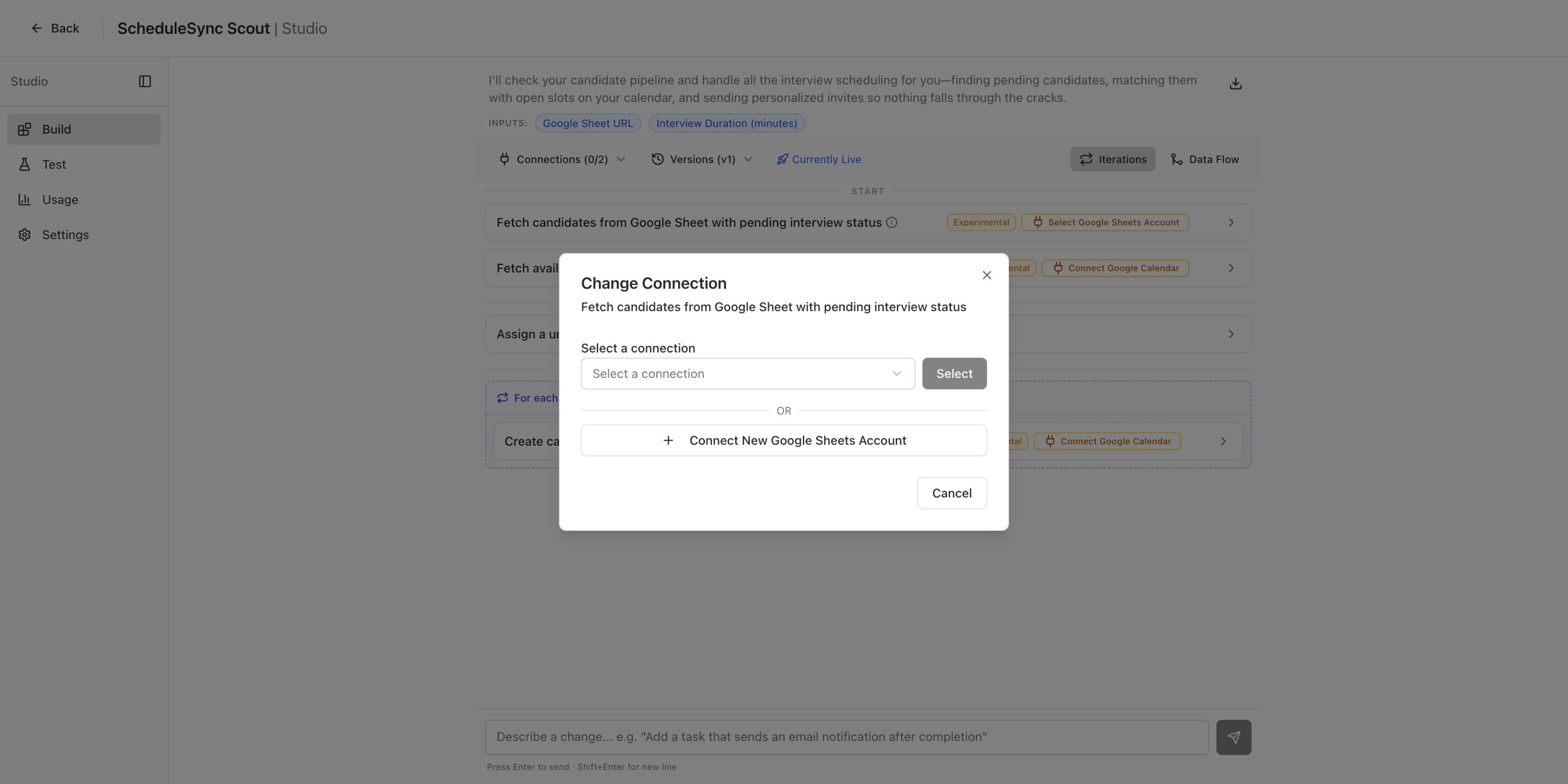Screen dimensions: 1568x784
Task: Toggle the Iterations view
Action: click(1112, 159)
